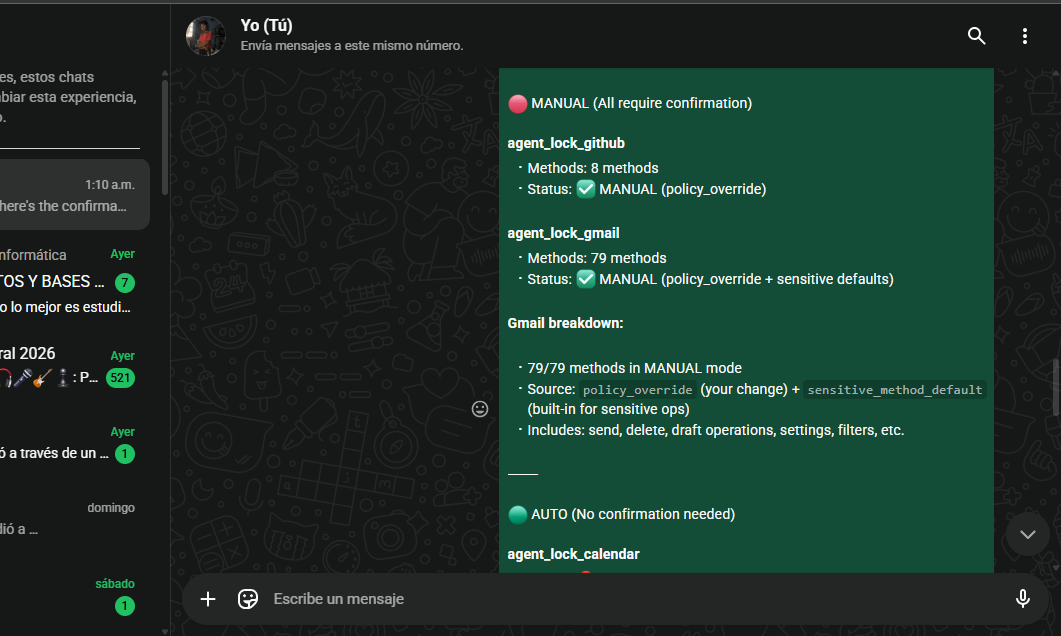Click the green circle emoji before AUTO
Screen dimensions: 1061x636
coord(518,514)
